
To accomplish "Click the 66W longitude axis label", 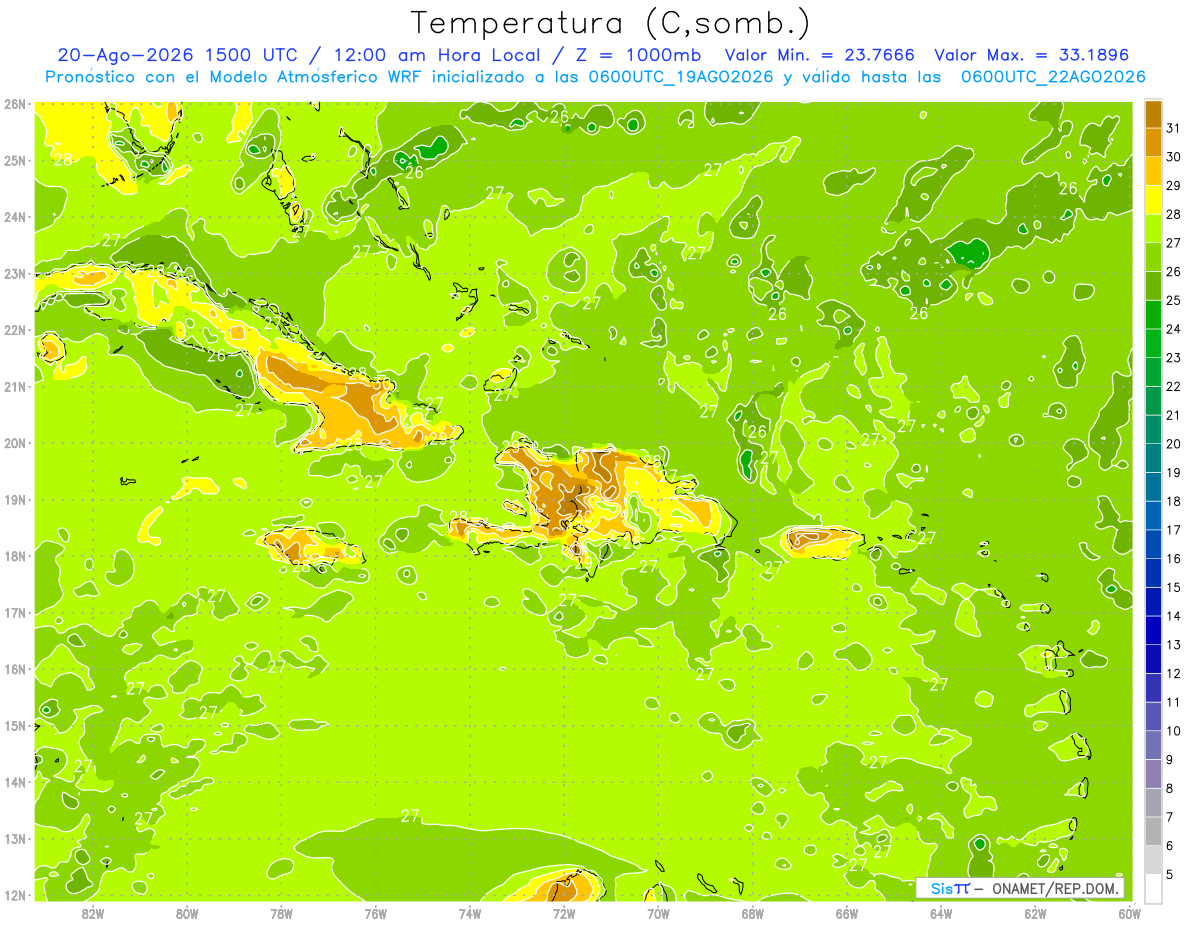I will [x=847, y=913].
